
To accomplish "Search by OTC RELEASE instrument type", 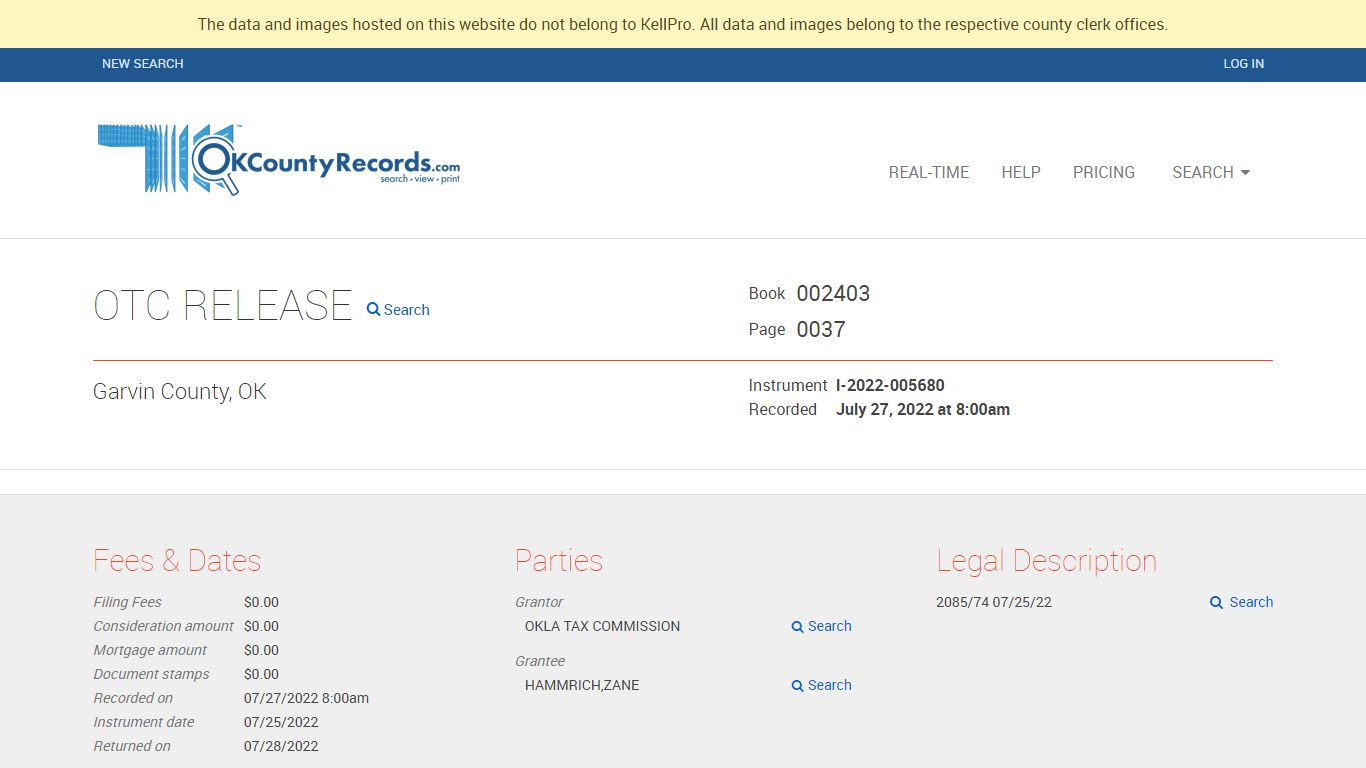I will [398, 310].
